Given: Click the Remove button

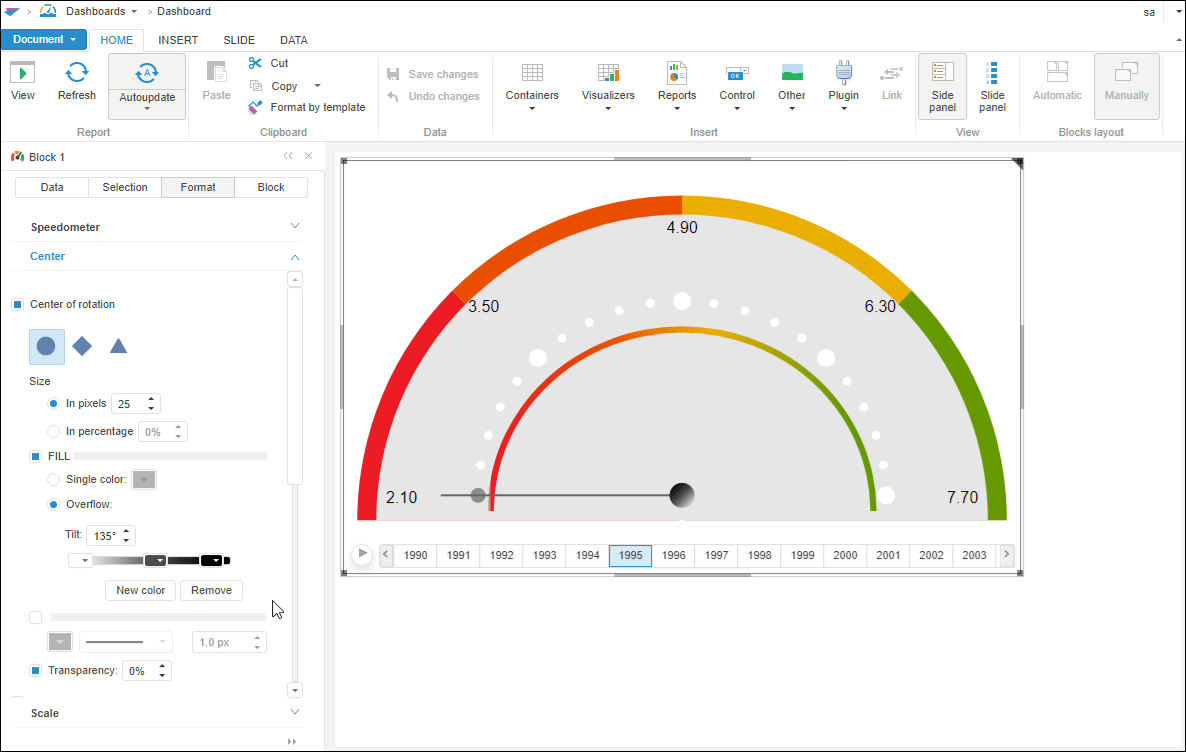Looking at the screenshot, I should tap(211, 590).
